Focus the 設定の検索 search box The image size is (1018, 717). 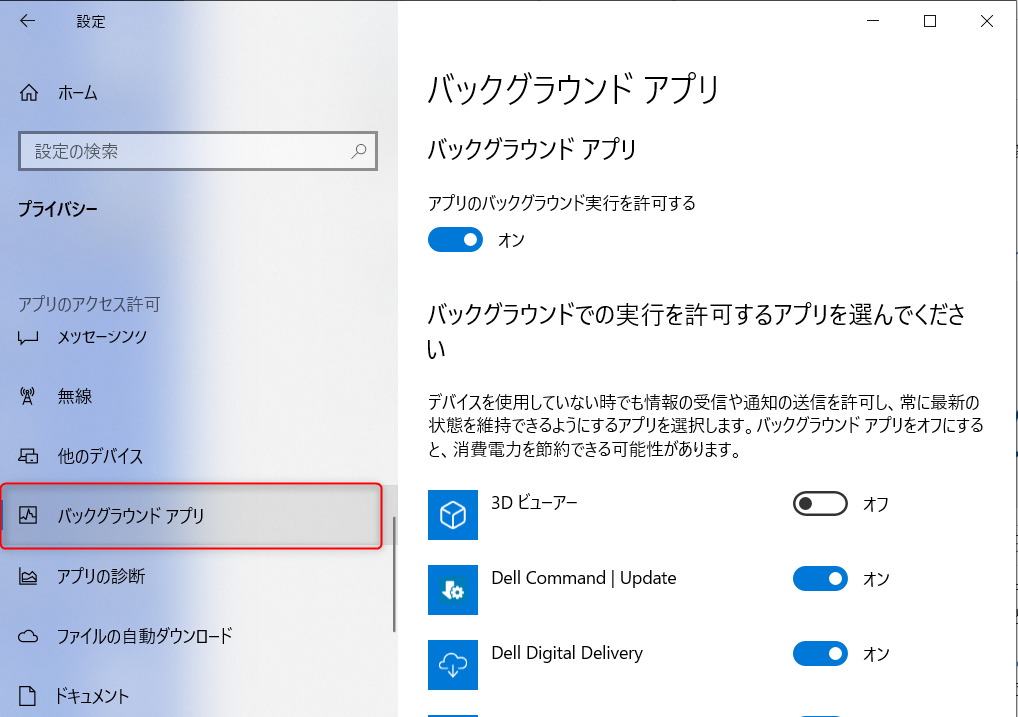tap(198, 151)
